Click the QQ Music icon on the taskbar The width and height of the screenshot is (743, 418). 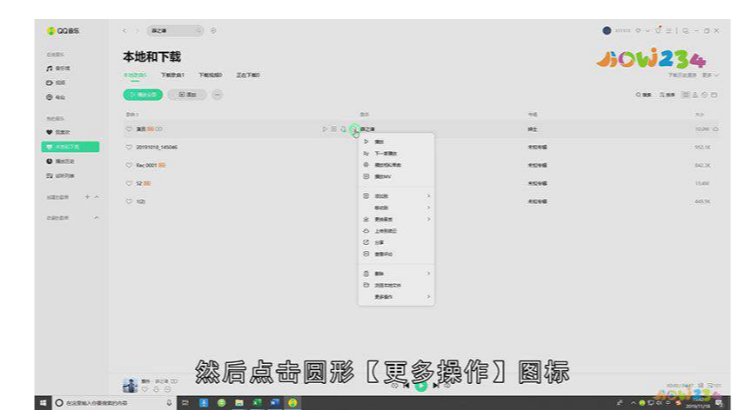292,403
